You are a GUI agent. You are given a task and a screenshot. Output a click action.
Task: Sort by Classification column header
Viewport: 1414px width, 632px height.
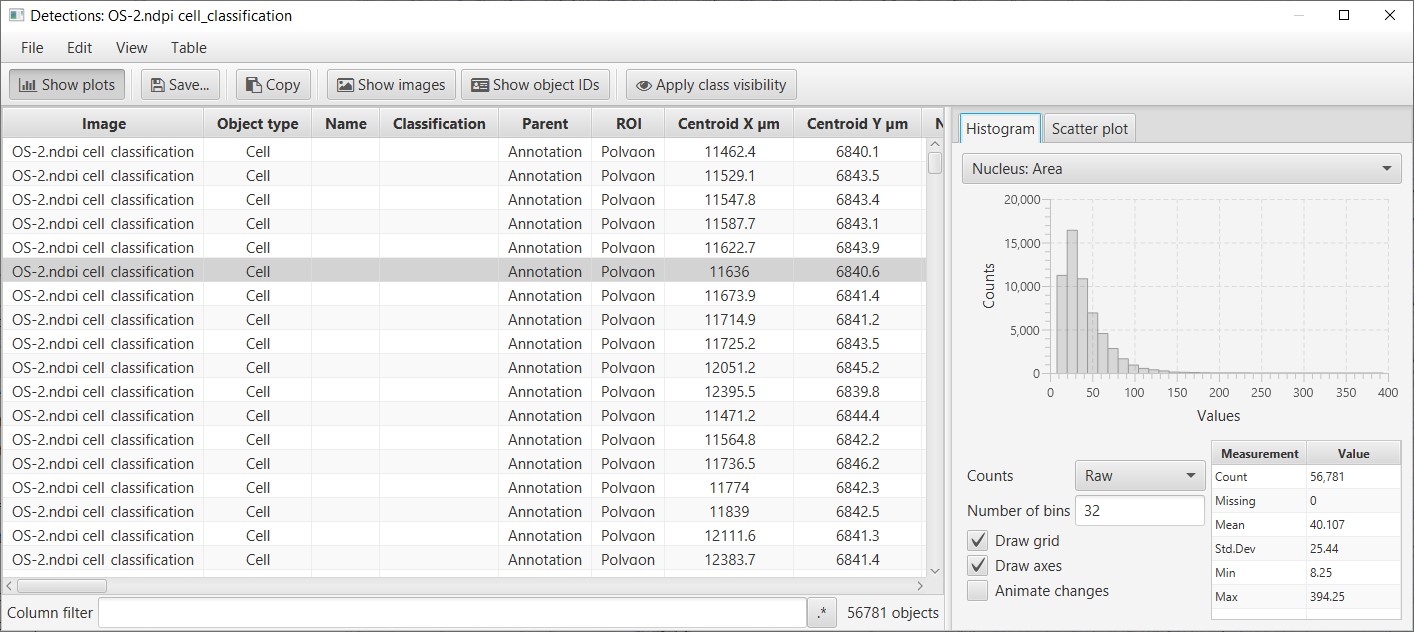coord(439,124)
